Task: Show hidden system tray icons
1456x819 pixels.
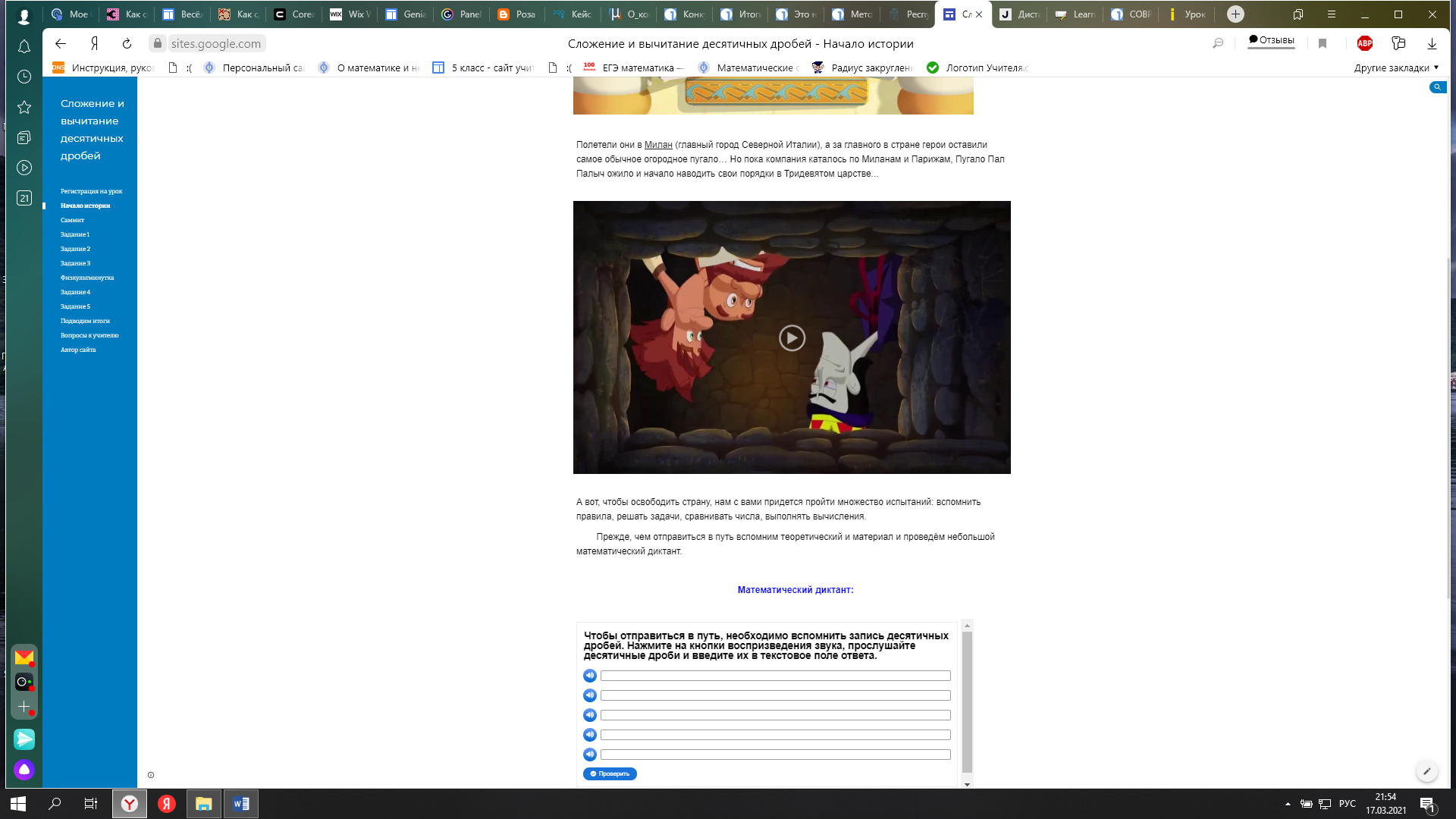Action: (1288, 804)
